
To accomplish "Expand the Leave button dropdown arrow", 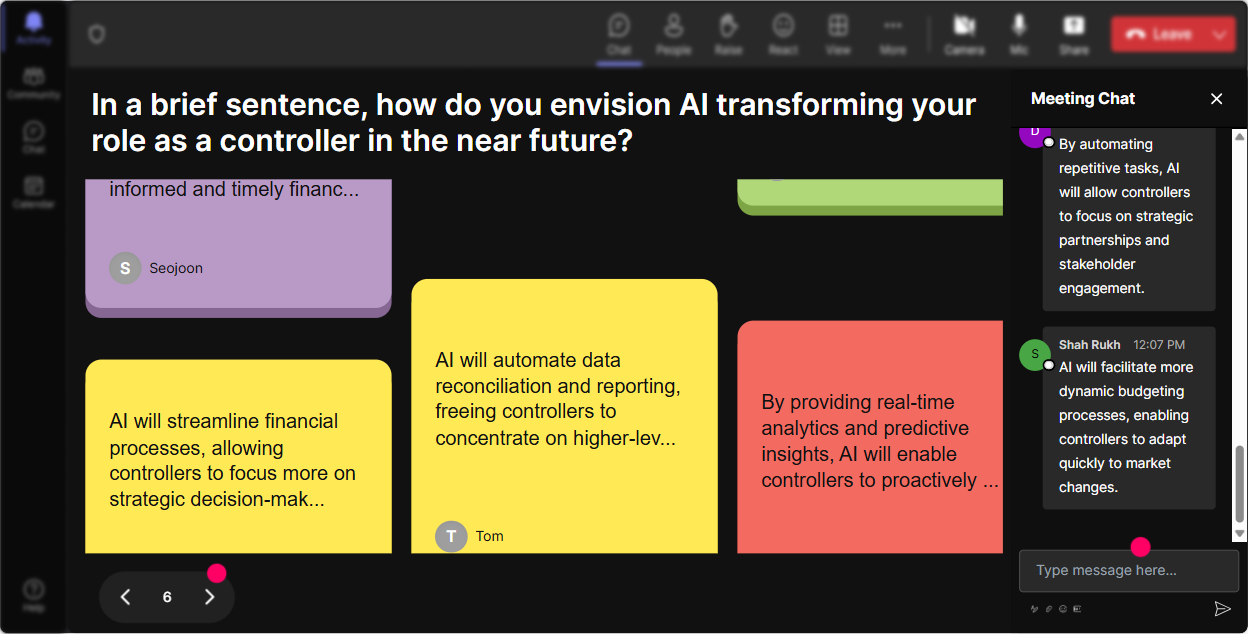I will (x=1220, y=34).
